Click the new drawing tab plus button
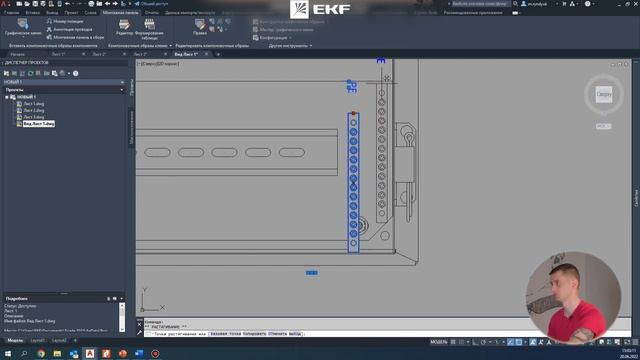 pyautogui.click(x=218, y=54)
